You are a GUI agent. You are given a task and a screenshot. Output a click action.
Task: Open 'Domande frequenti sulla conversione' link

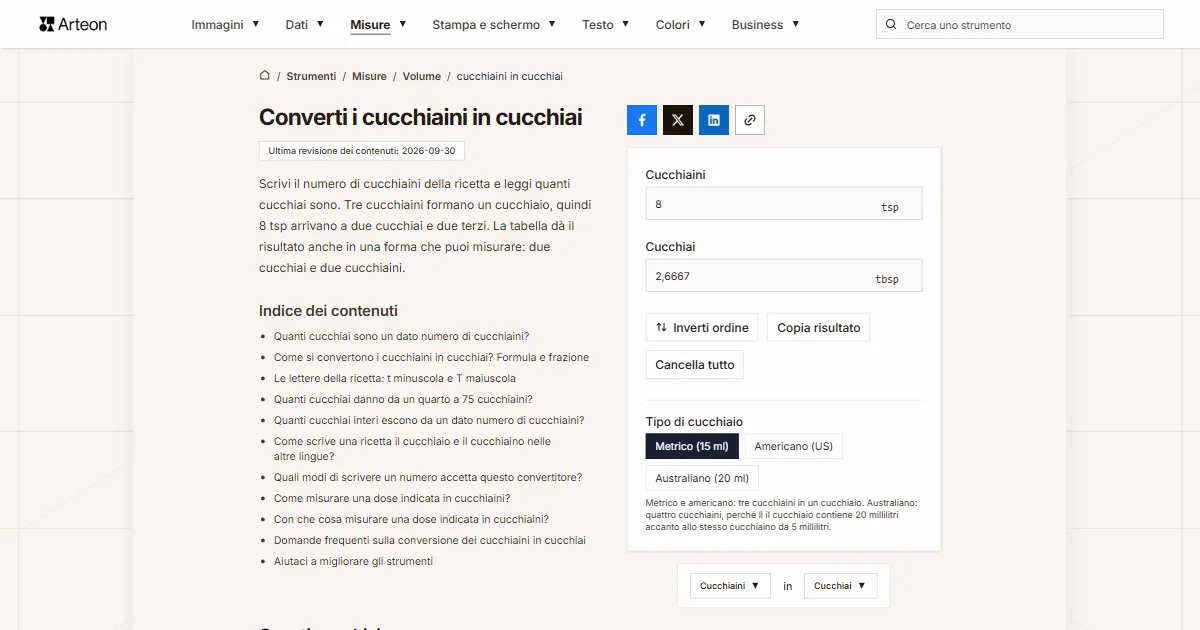point(430,540)
